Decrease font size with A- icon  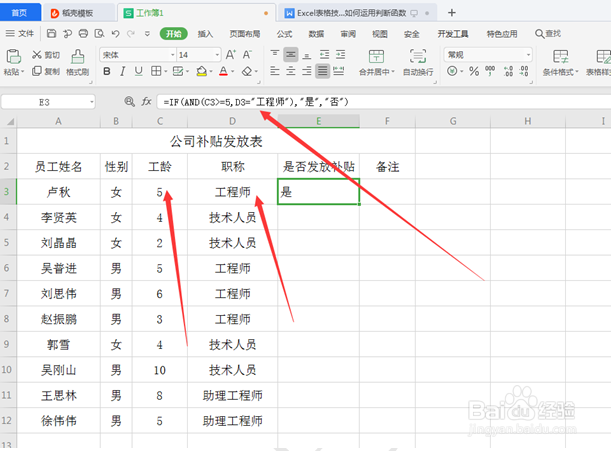247,55
